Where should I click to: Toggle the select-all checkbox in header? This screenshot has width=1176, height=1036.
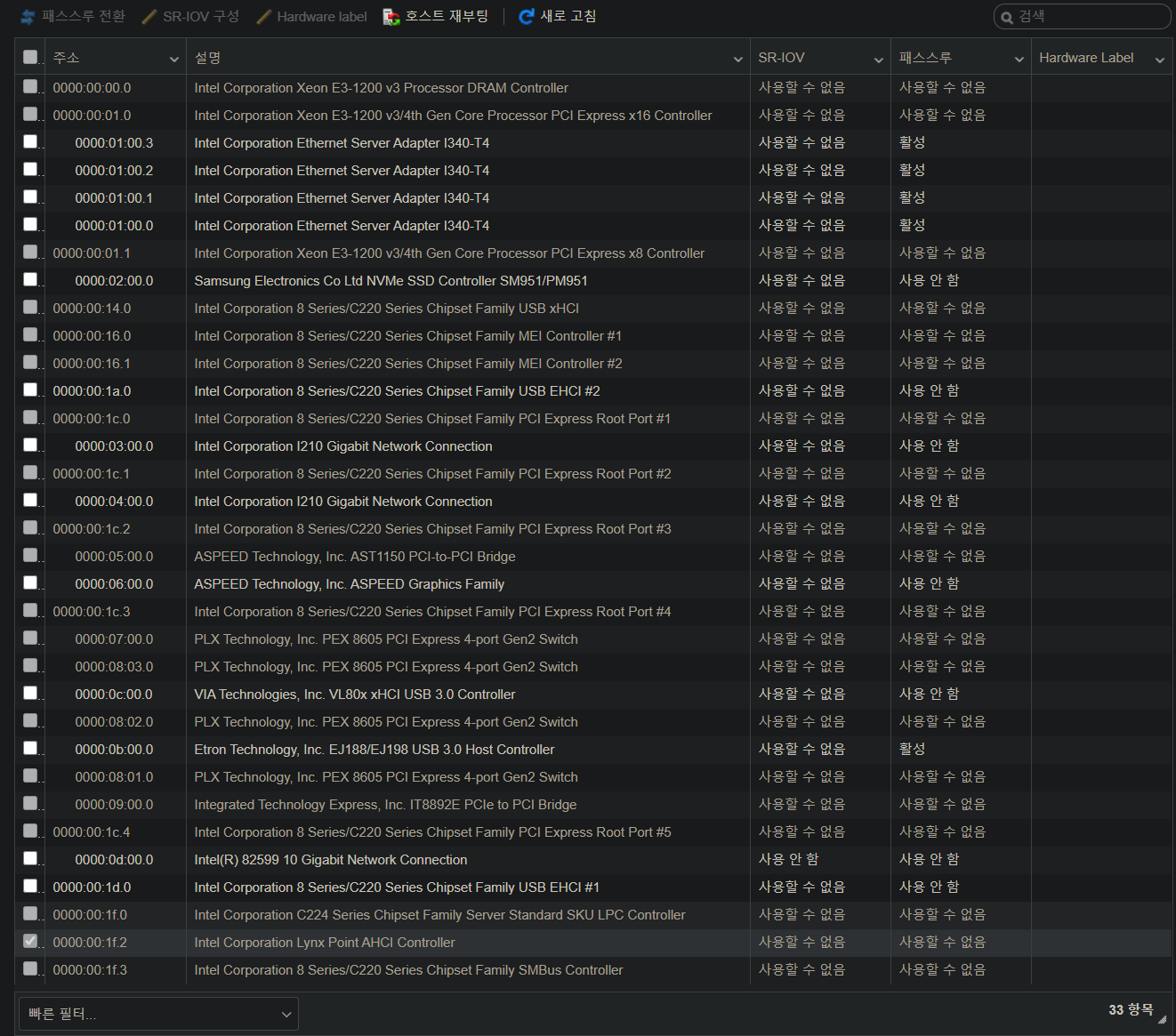[30, 57]
